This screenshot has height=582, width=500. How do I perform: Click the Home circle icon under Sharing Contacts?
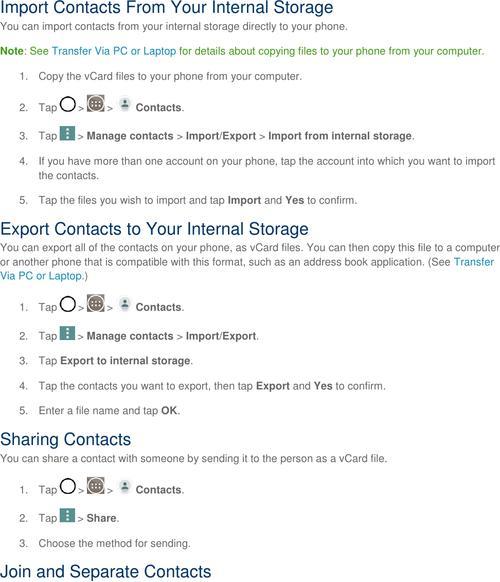[x=68, y=486]
